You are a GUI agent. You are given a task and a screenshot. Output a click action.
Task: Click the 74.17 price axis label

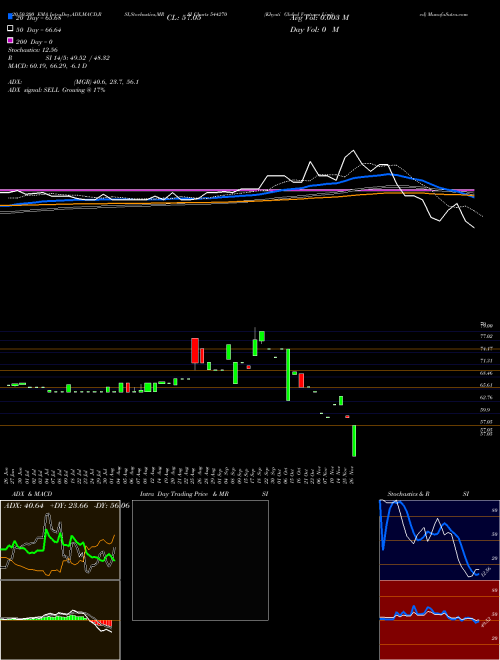pyautogui.click(x=487, y=349)
